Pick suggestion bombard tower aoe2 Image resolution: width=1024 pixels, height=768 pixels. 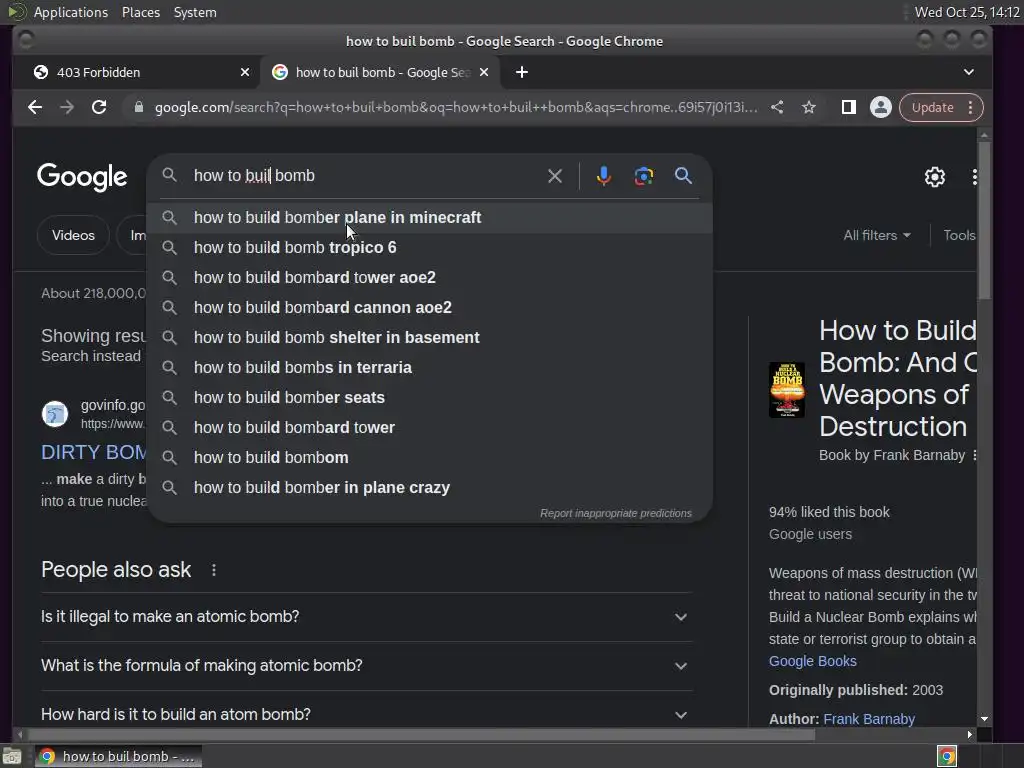430,278
